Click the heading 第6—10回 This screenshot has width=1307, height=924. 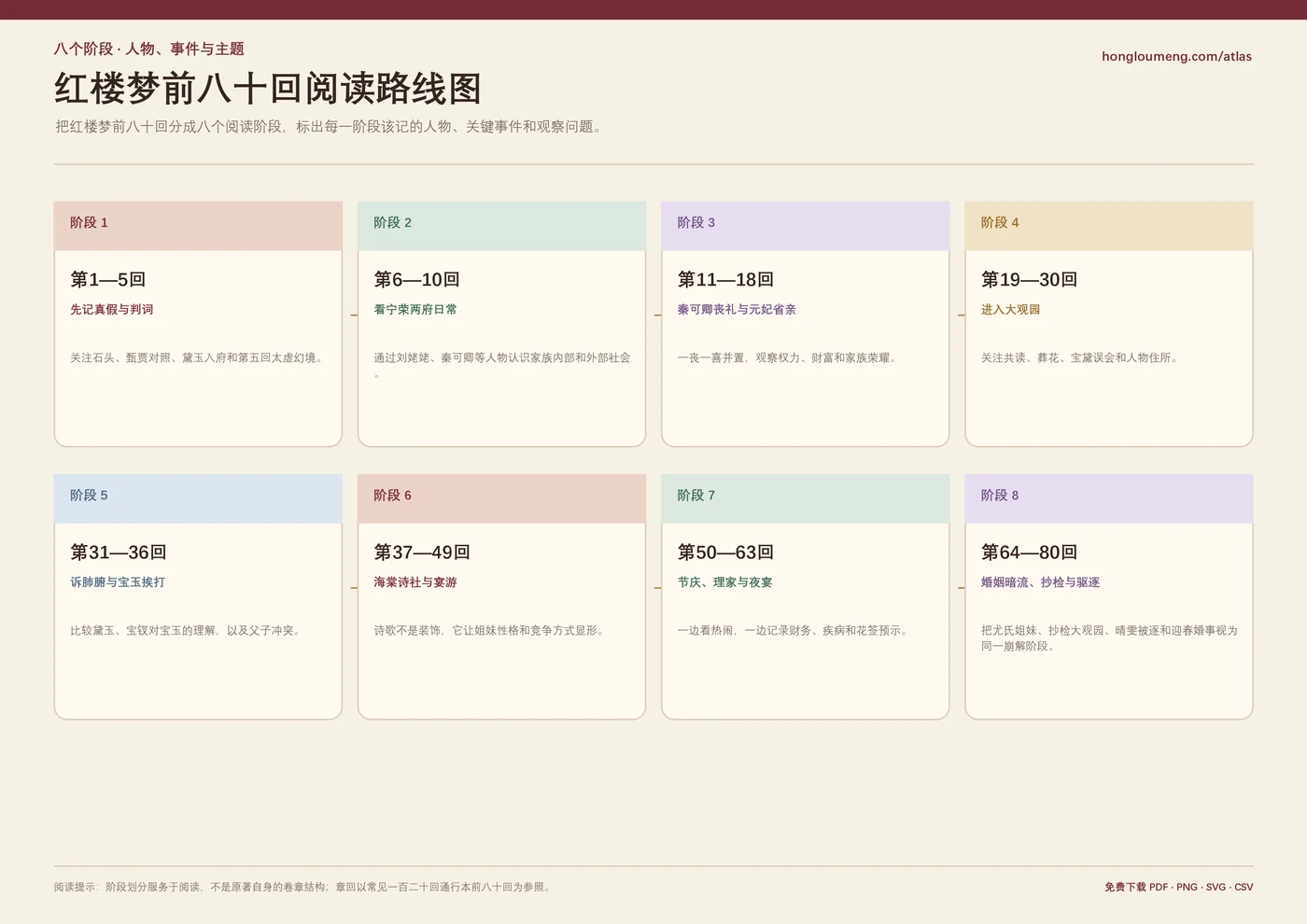point(417,279)
